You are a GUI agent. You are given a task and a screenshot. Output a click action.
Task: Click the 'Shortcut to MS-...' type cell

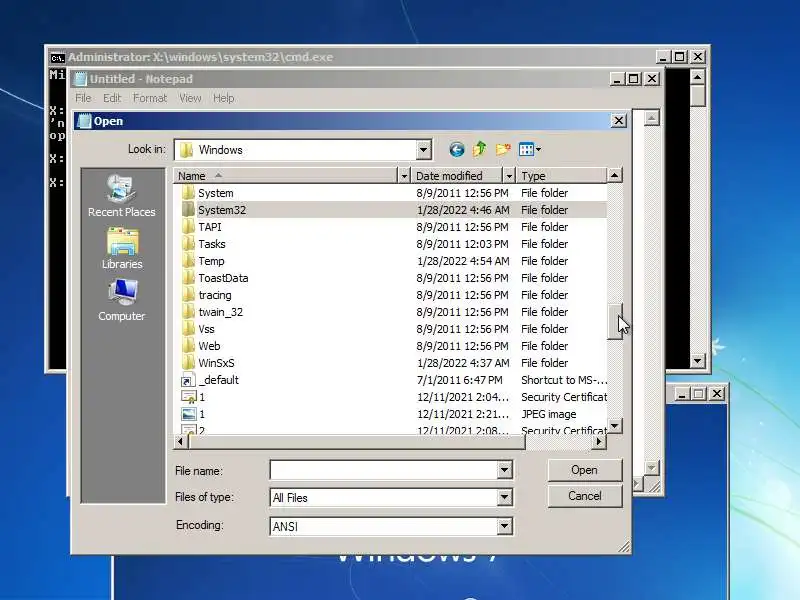click(x=564, y=380)
